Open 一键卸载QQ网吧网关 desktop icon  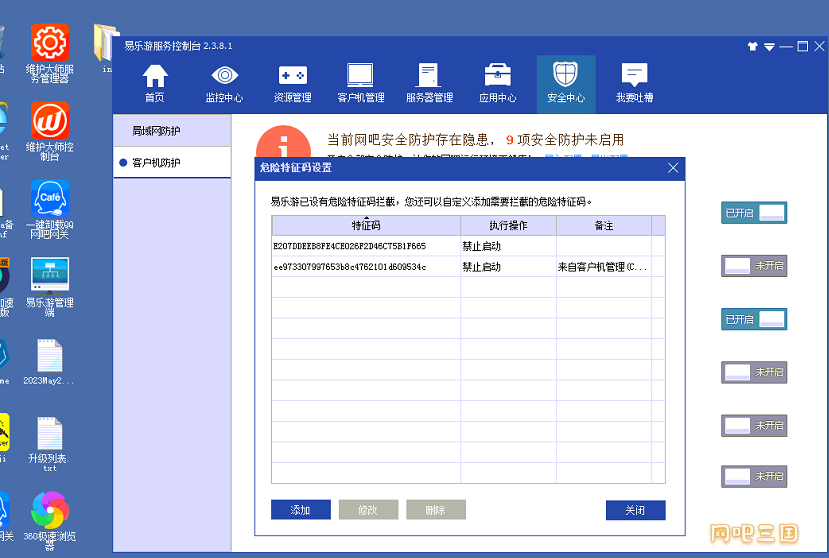tap(50, 209)
